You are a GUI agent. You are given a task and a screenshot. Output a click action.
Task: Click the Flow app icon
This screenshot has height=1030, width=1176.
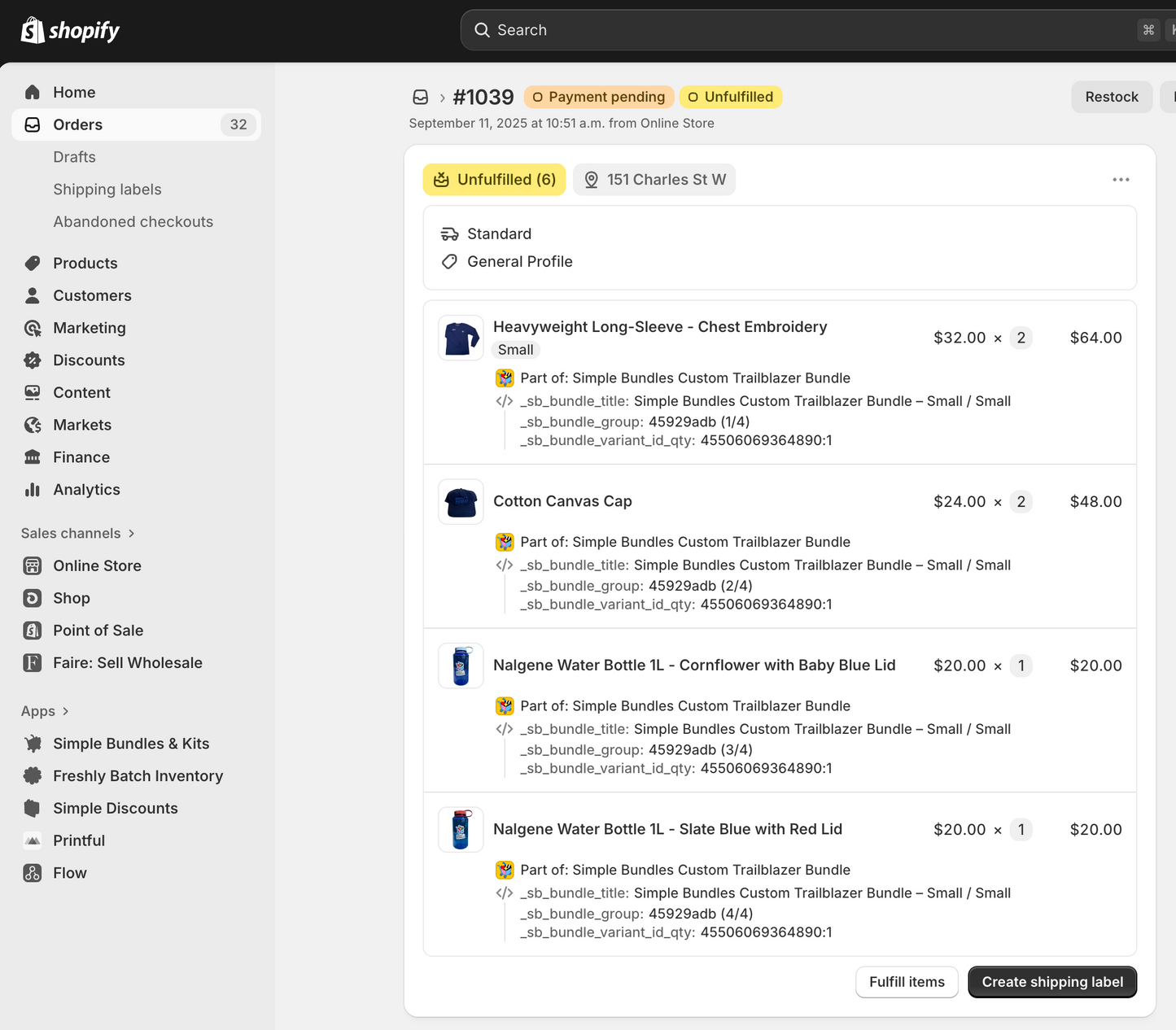click(x=33, y=873)
